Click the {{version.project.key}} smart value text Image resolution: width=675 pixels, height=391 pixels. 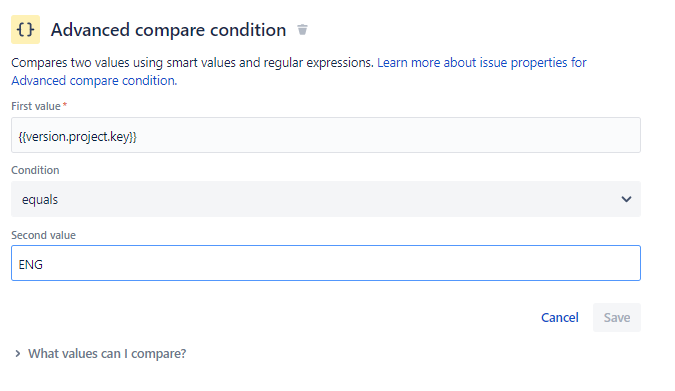click(77, 137)
